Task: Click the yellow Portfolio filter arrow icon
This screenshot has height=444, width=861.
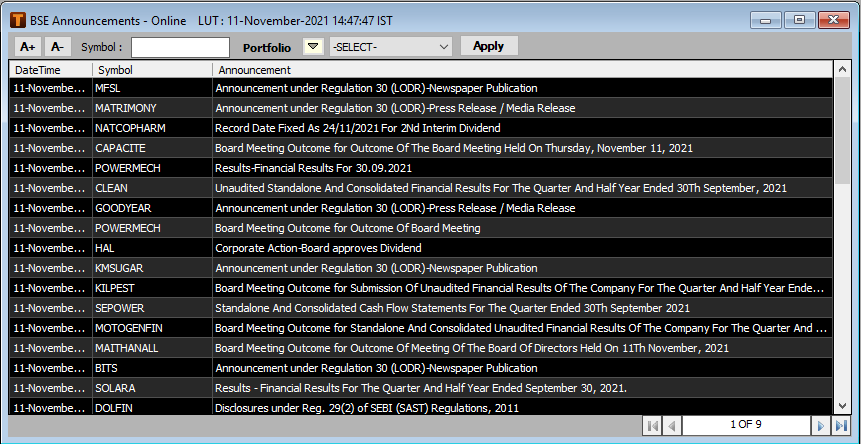Action: pos(313,46)
